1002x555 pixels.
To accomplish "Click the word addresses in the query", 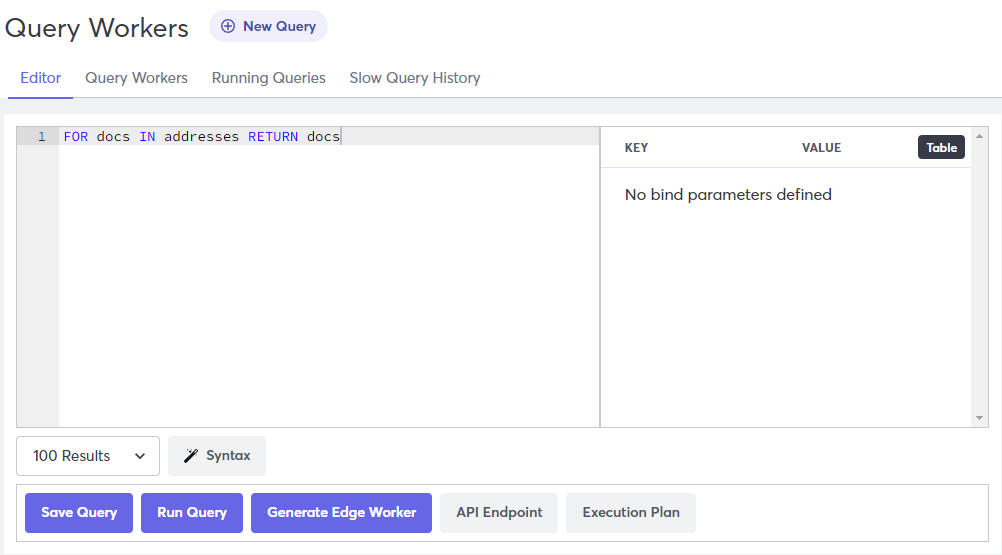I will click(201, 137).
